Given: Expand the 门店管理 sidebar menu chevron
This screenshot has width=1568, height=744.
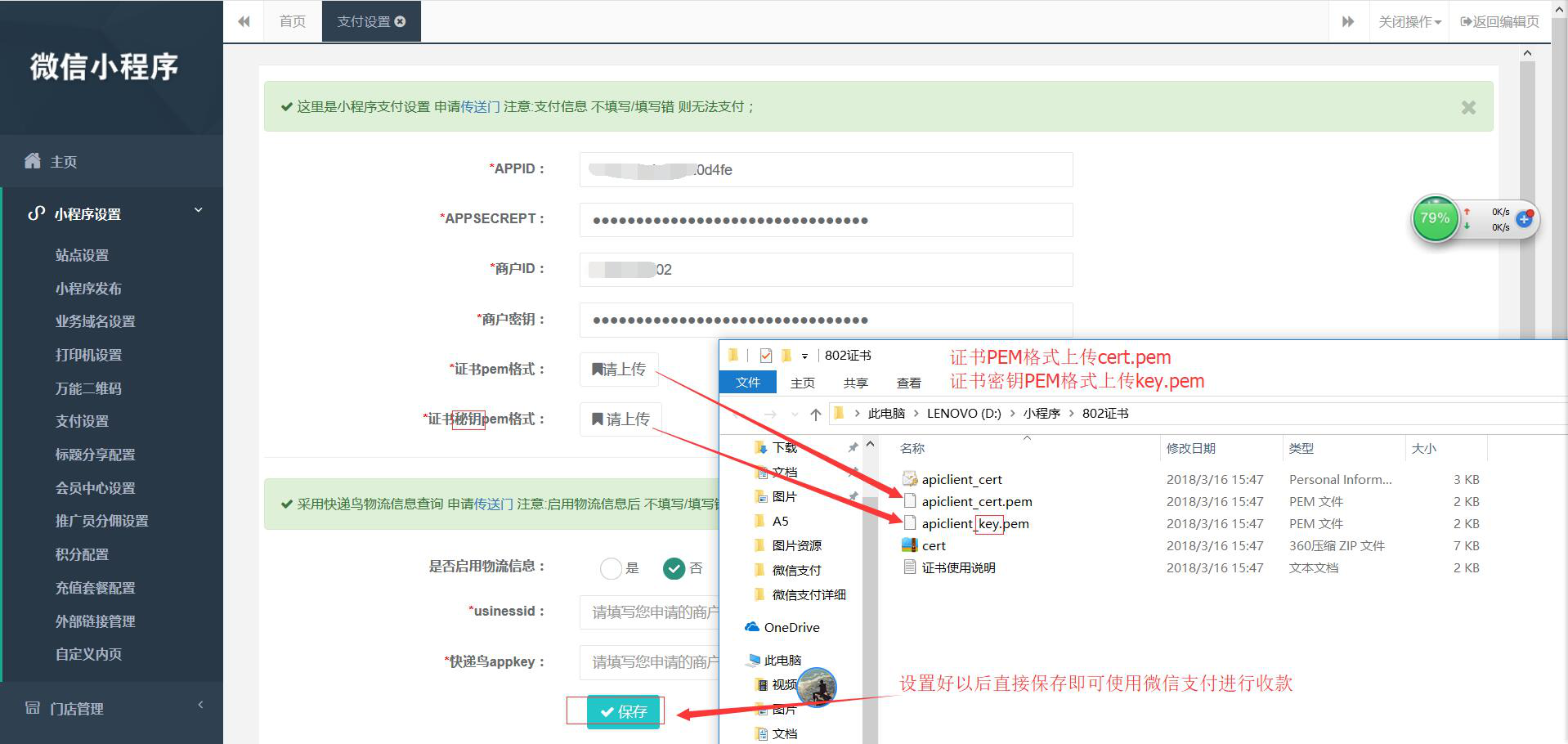Looking at the screenshot, I should click(x=200, y=705).
